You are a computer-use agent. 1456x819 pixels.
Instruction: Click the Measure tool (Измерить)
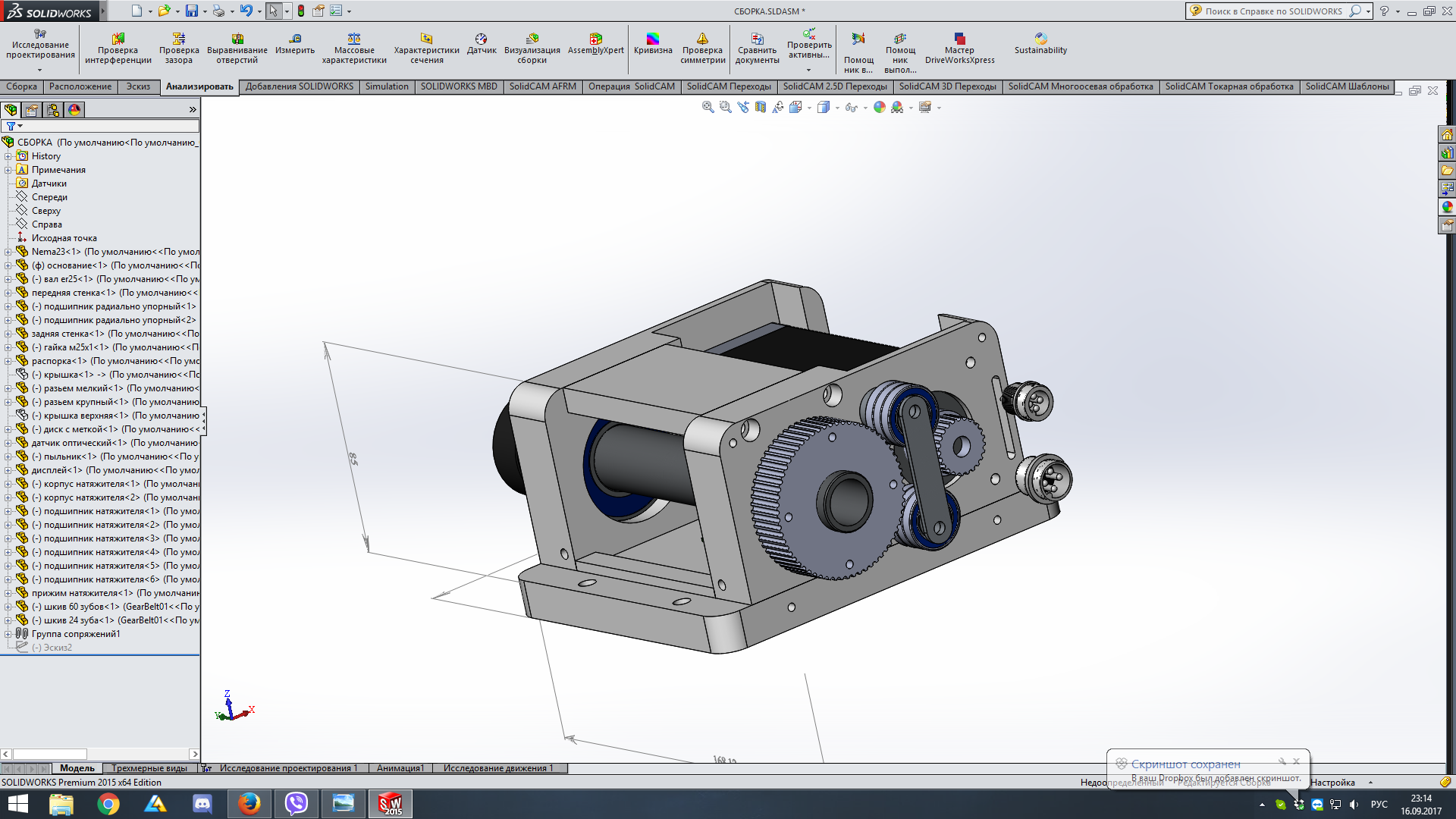294,44
